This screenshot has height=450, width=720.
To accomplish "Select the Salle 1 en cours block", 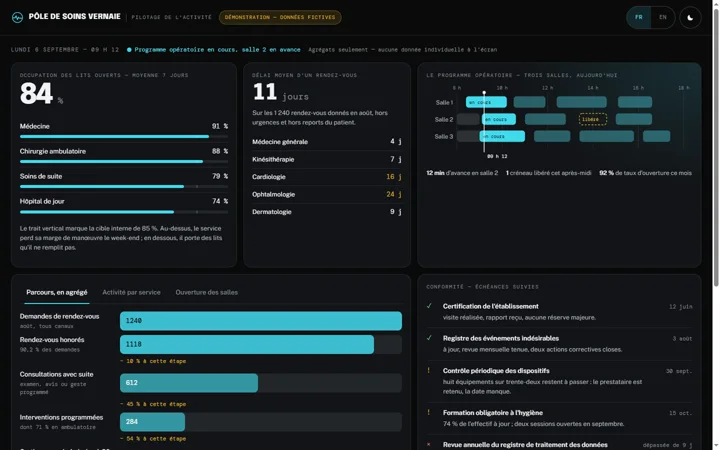I will pos(486,102).
